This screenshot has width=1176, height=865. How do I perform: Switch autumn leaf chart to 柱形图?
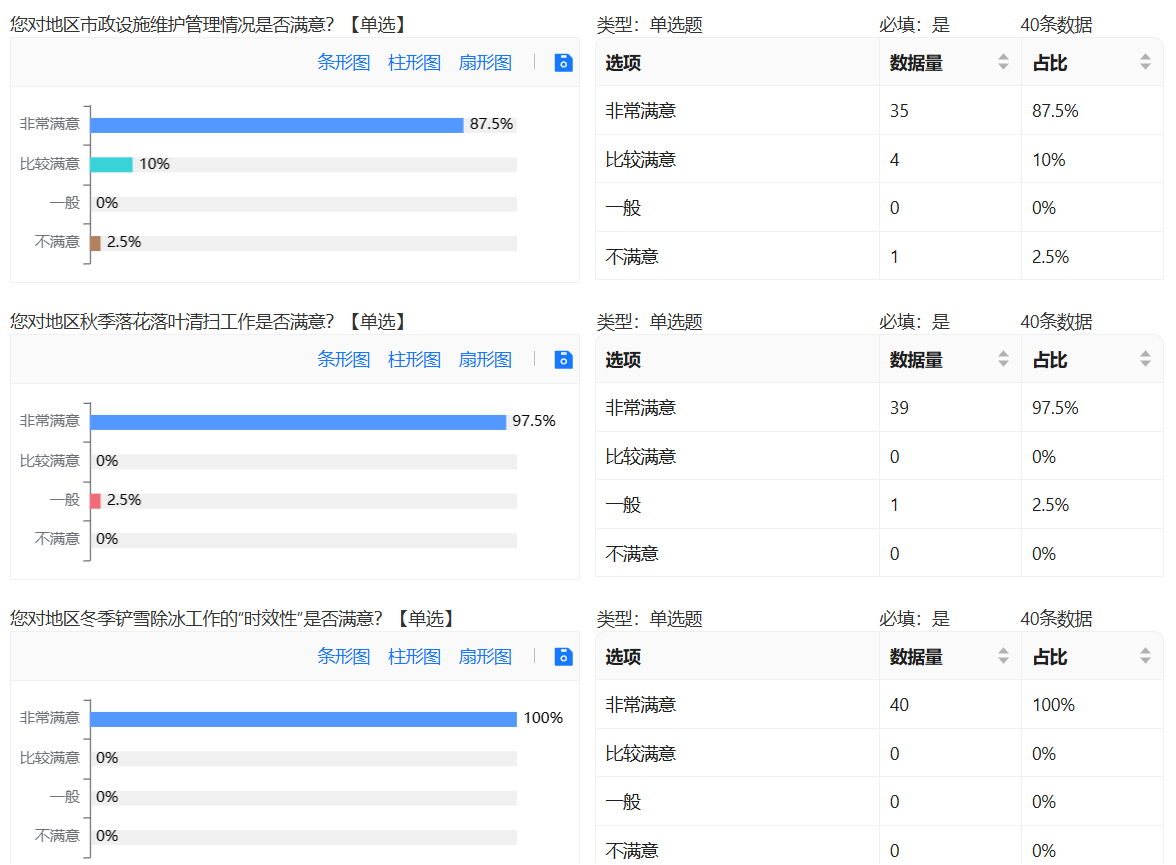pyautogui.click(x=414, y=359)
